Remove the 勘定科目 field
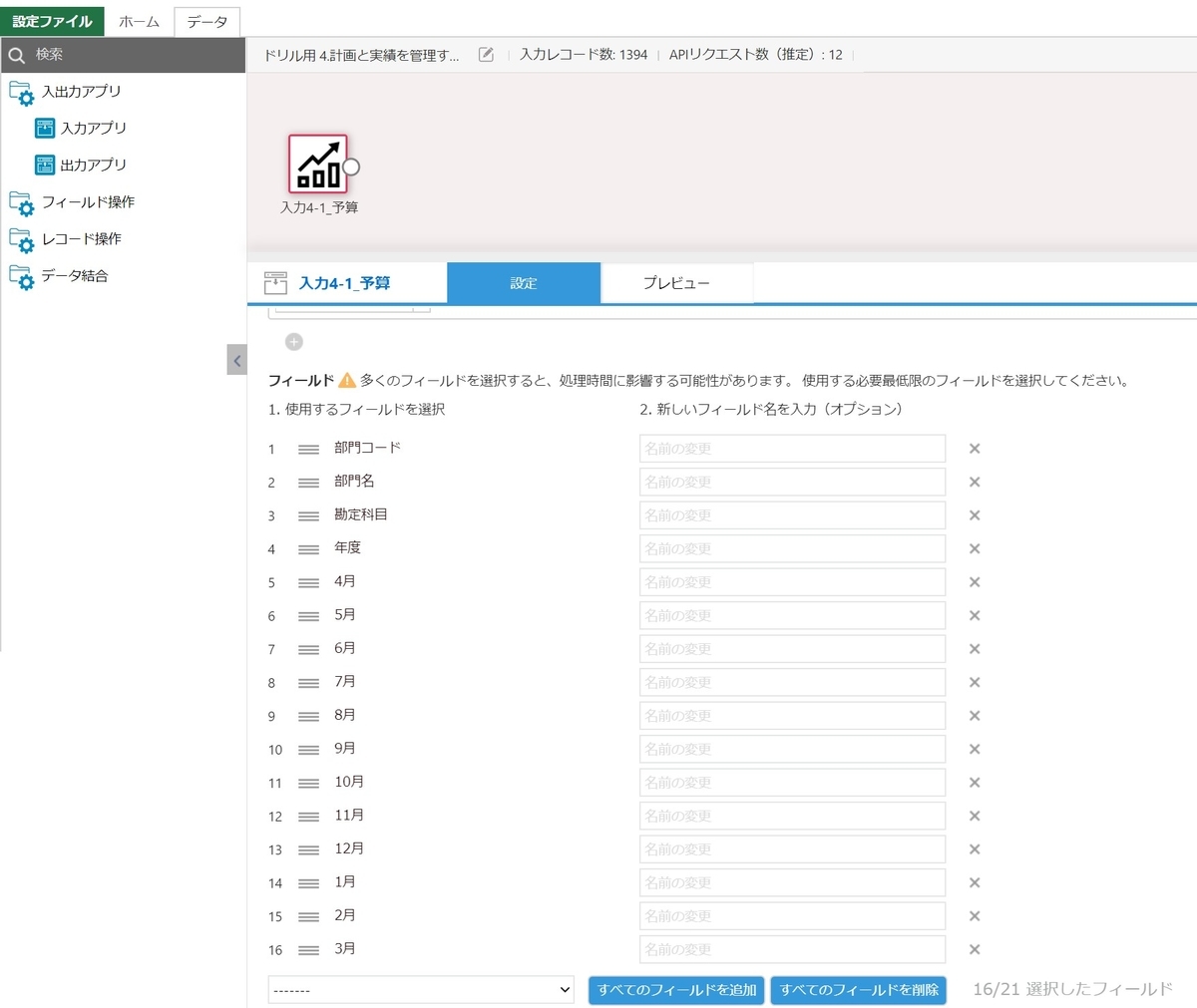This screenshot has height=1008, width=1197. (x=975, y=515)
